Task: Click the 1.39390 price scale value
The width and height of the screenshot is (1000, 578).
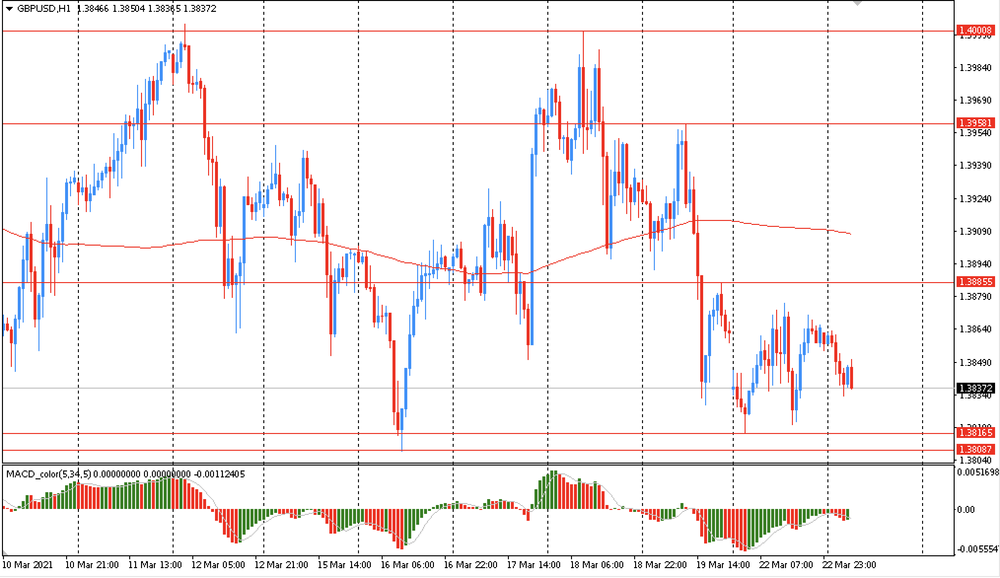Action: tap(976, 166)
